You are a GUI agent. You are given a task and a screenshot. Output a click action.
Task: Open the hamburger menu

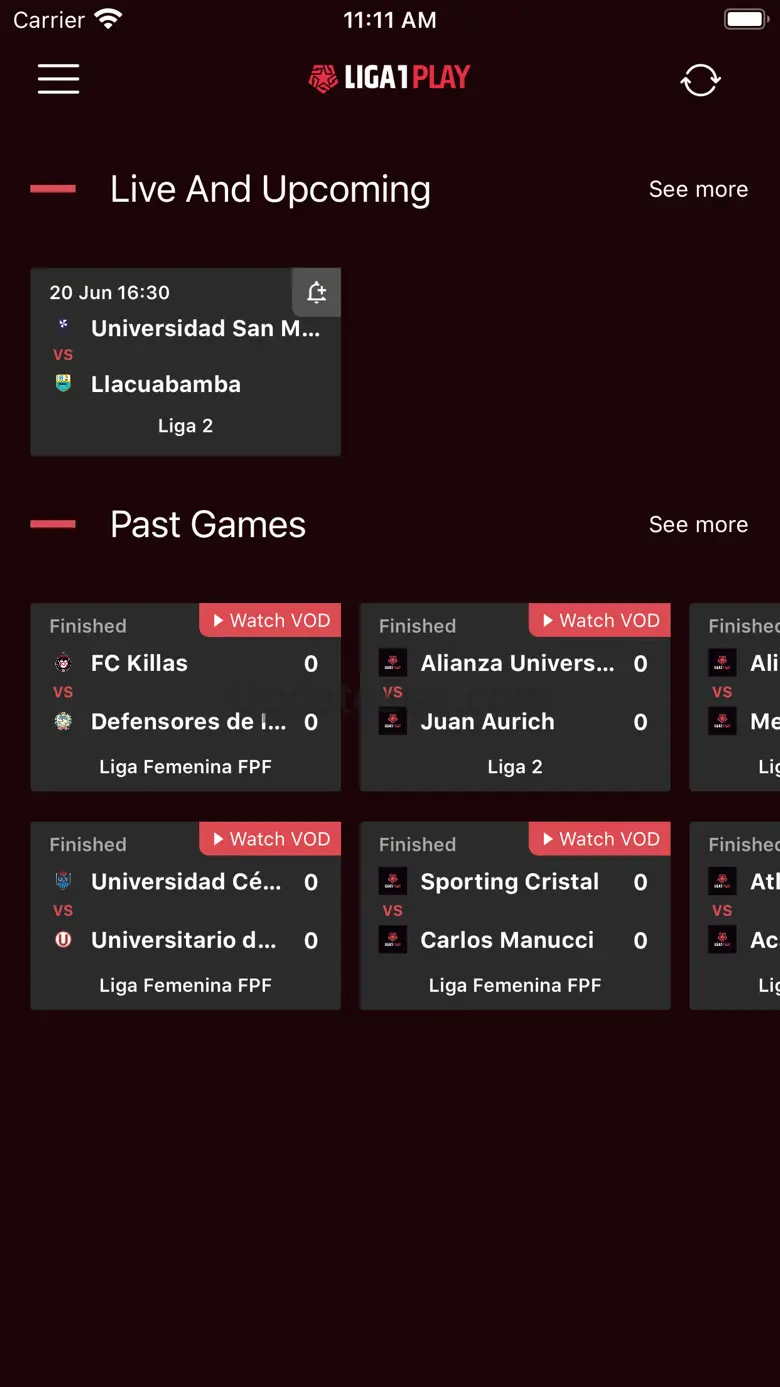click(58, 79)
